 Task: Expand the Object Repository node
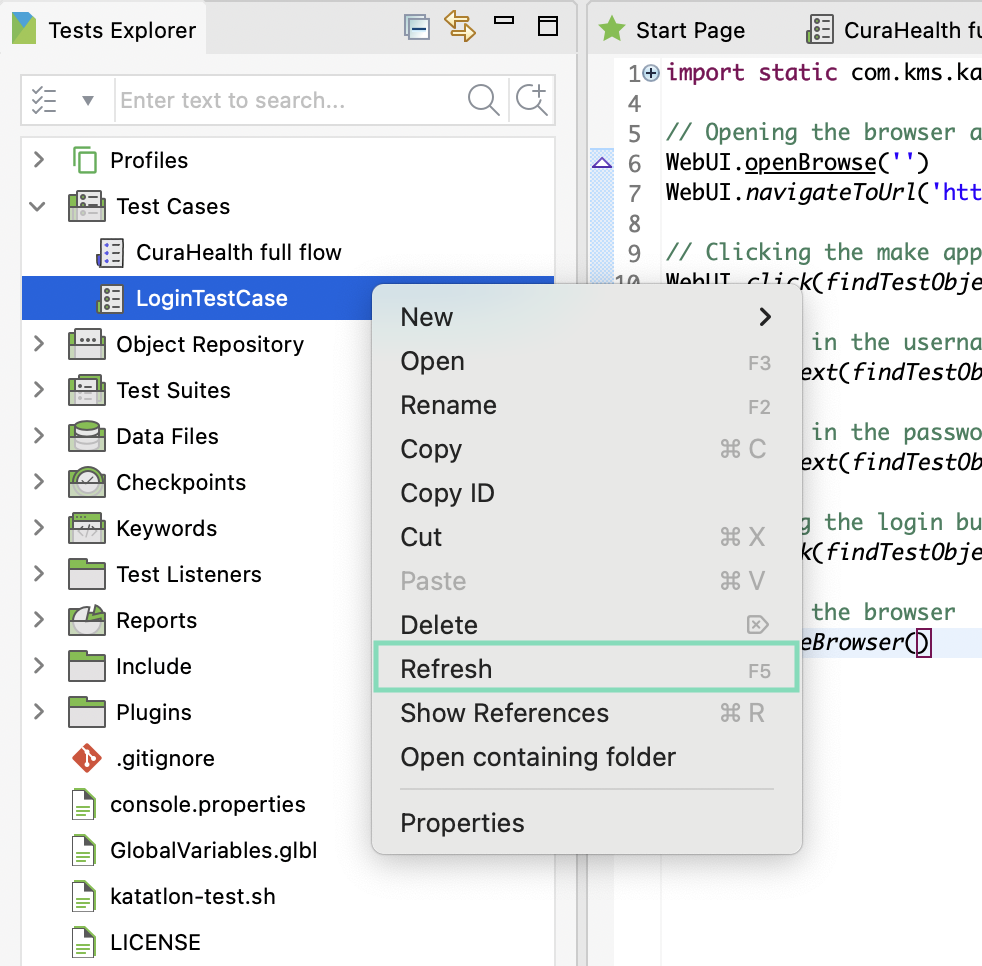(39, 344)
